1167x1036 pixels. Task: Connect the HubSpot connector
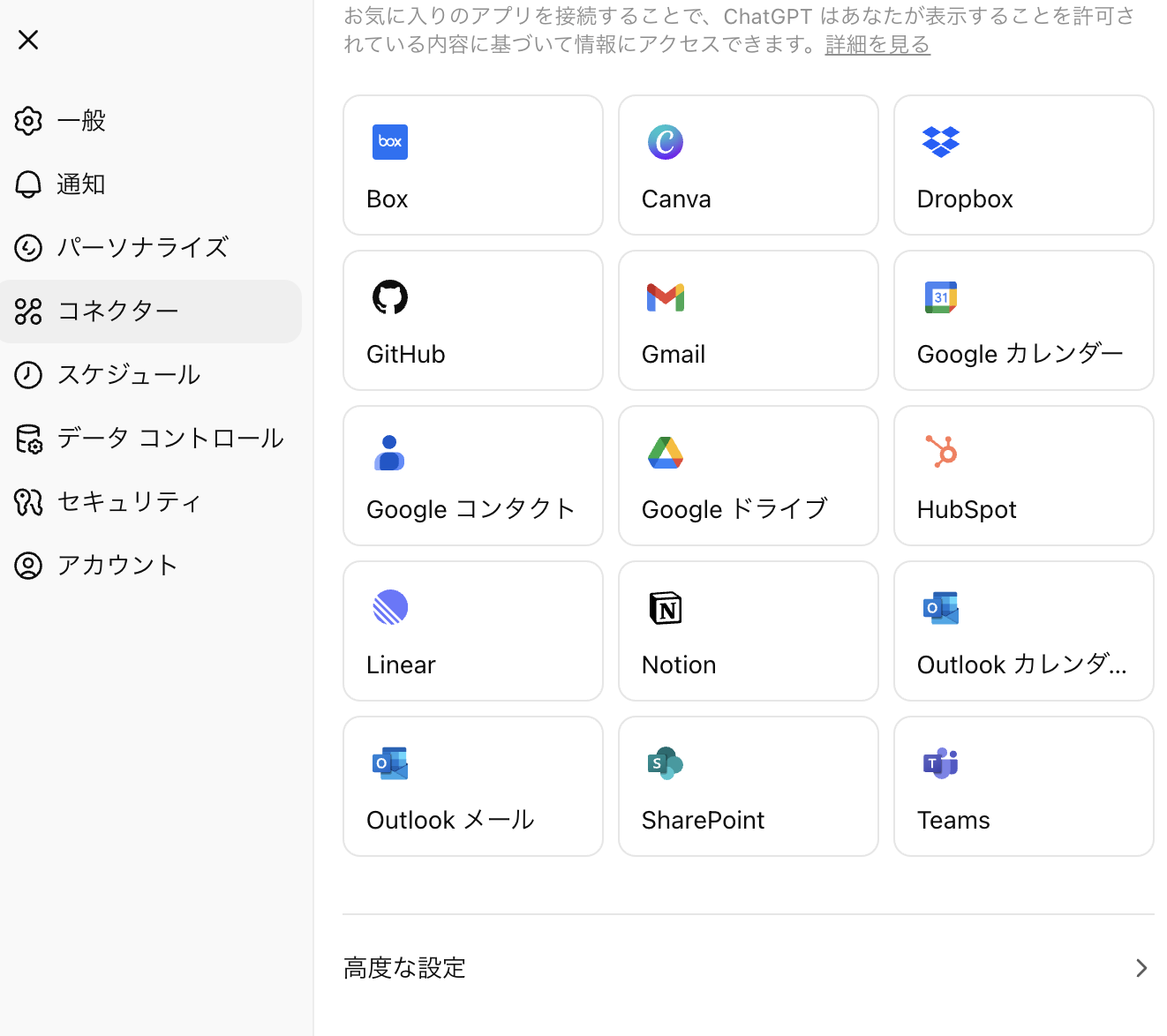[x=1023, y=476]
